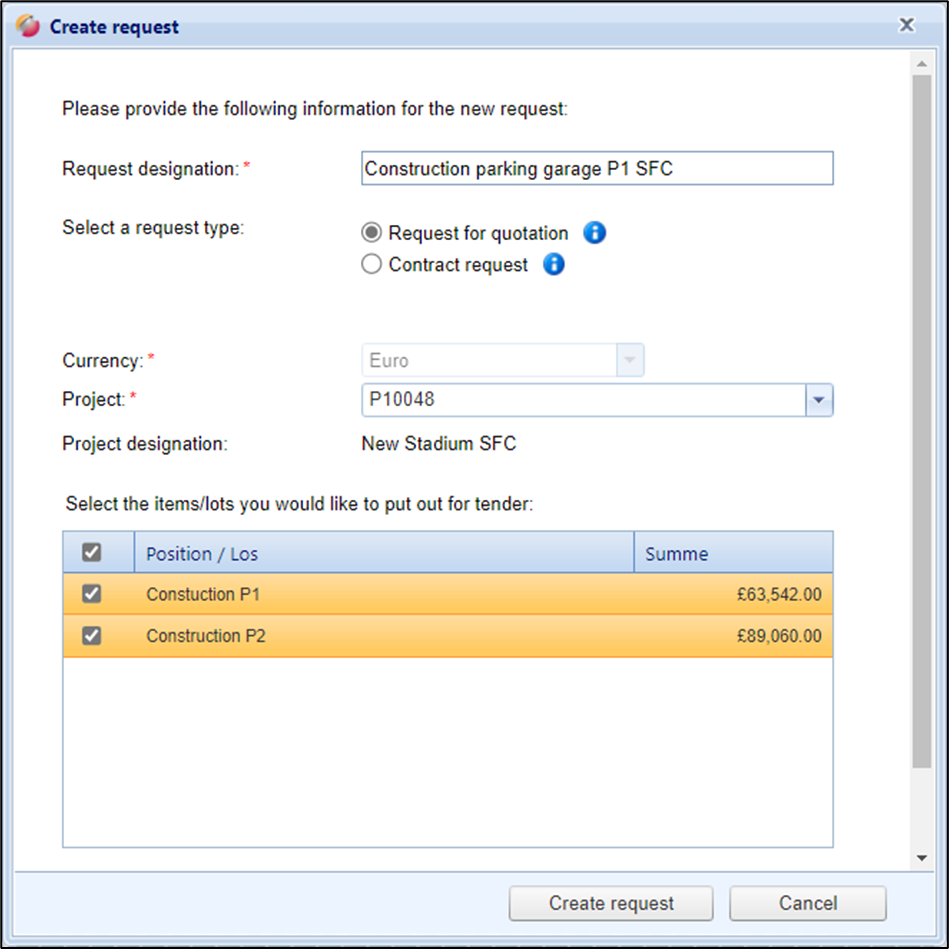Open the Project dropdown arrow
This screenshot has height=949, width=949.
click(x=819, y=400)
